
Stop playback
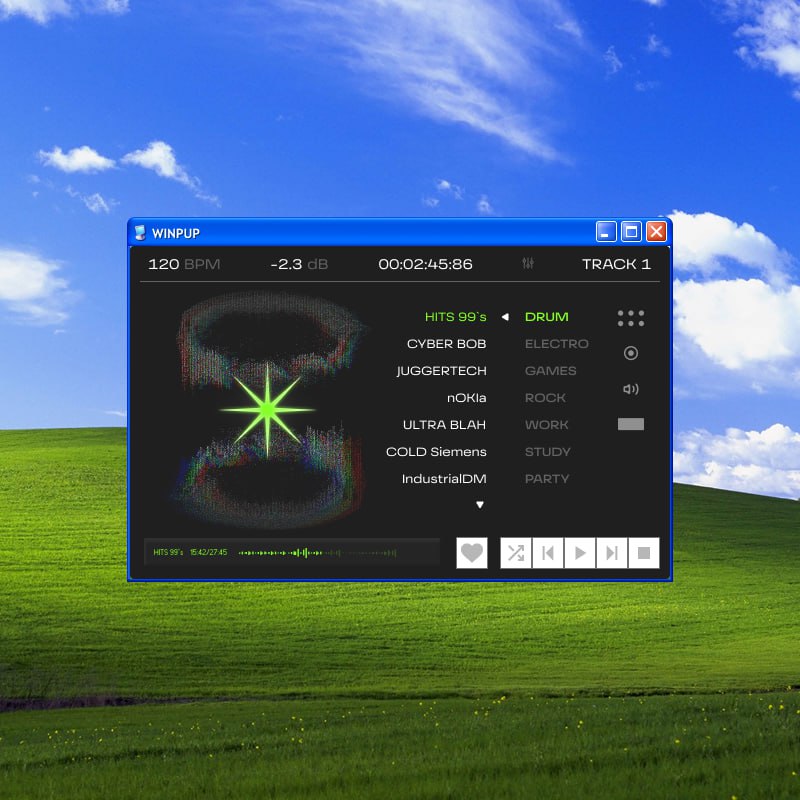[x=644, y=553]
